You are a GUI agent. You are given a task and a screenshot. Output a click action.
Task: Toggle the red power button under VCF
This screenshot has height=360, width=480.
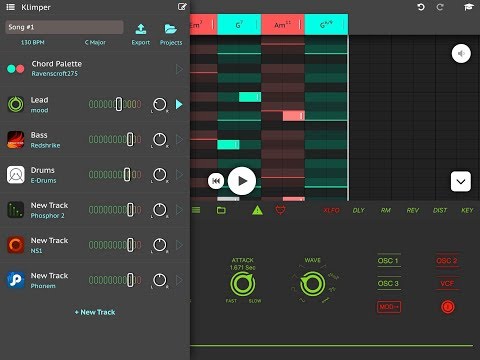[447, 307]
